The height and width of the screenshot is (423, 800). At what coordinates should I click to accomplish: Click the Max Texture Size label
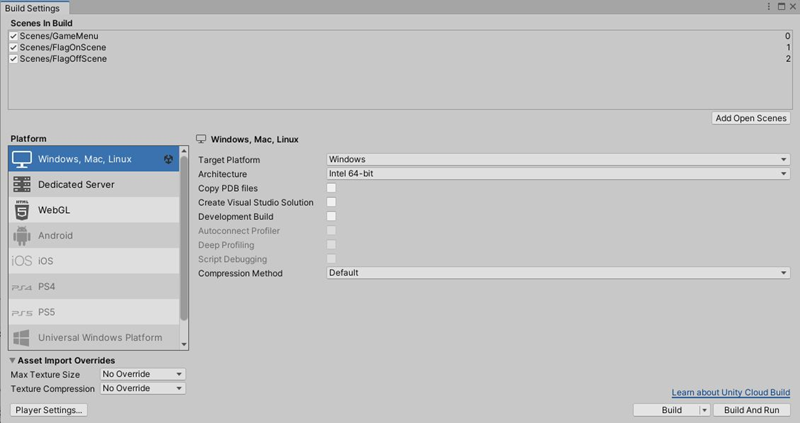pos(45,375)
